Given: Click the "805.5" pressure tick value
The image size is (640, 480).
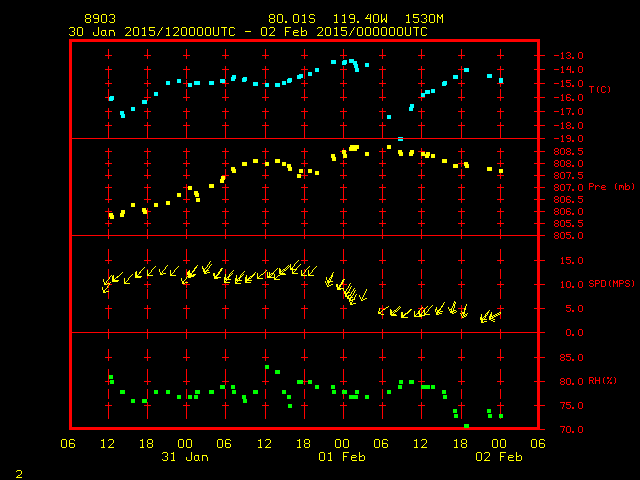Looking at the screenshot, I should [x=569, y=224].
